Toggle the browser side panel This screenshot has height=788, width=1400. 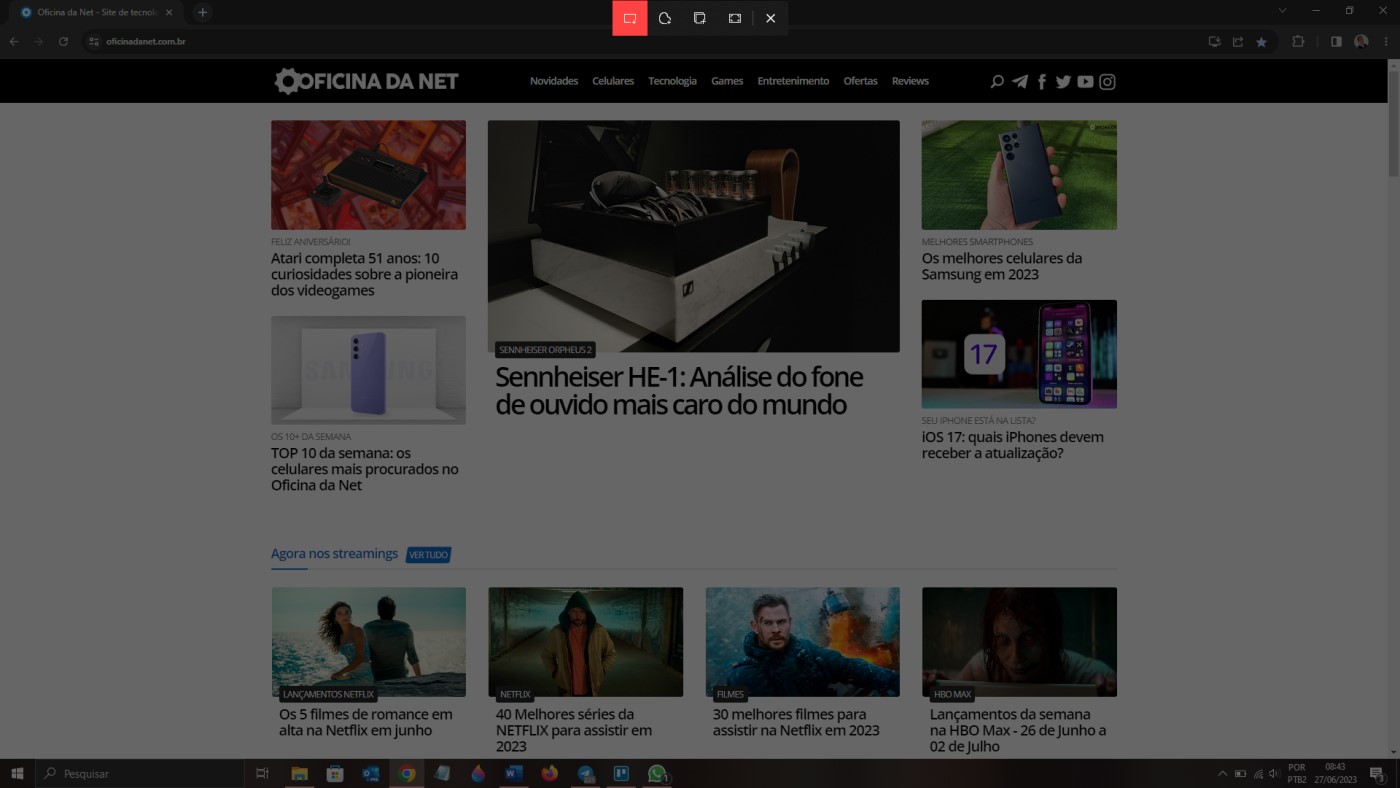[1334, 41]
